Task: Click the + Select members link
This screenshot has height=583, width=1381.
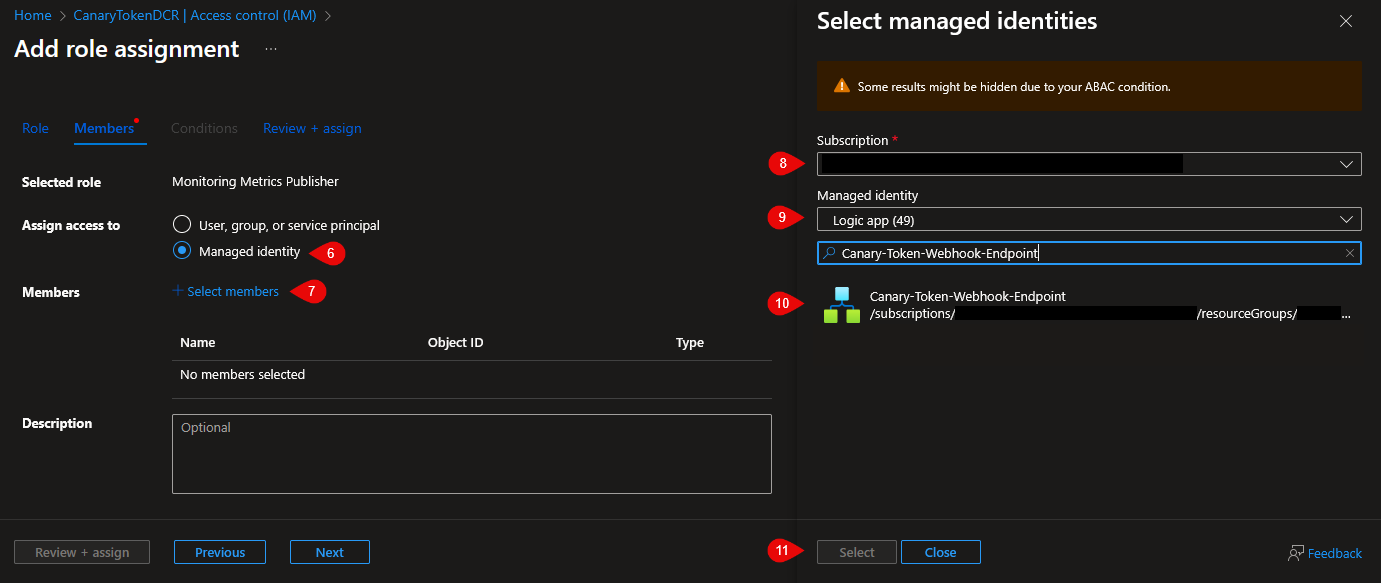Action: 226,291
